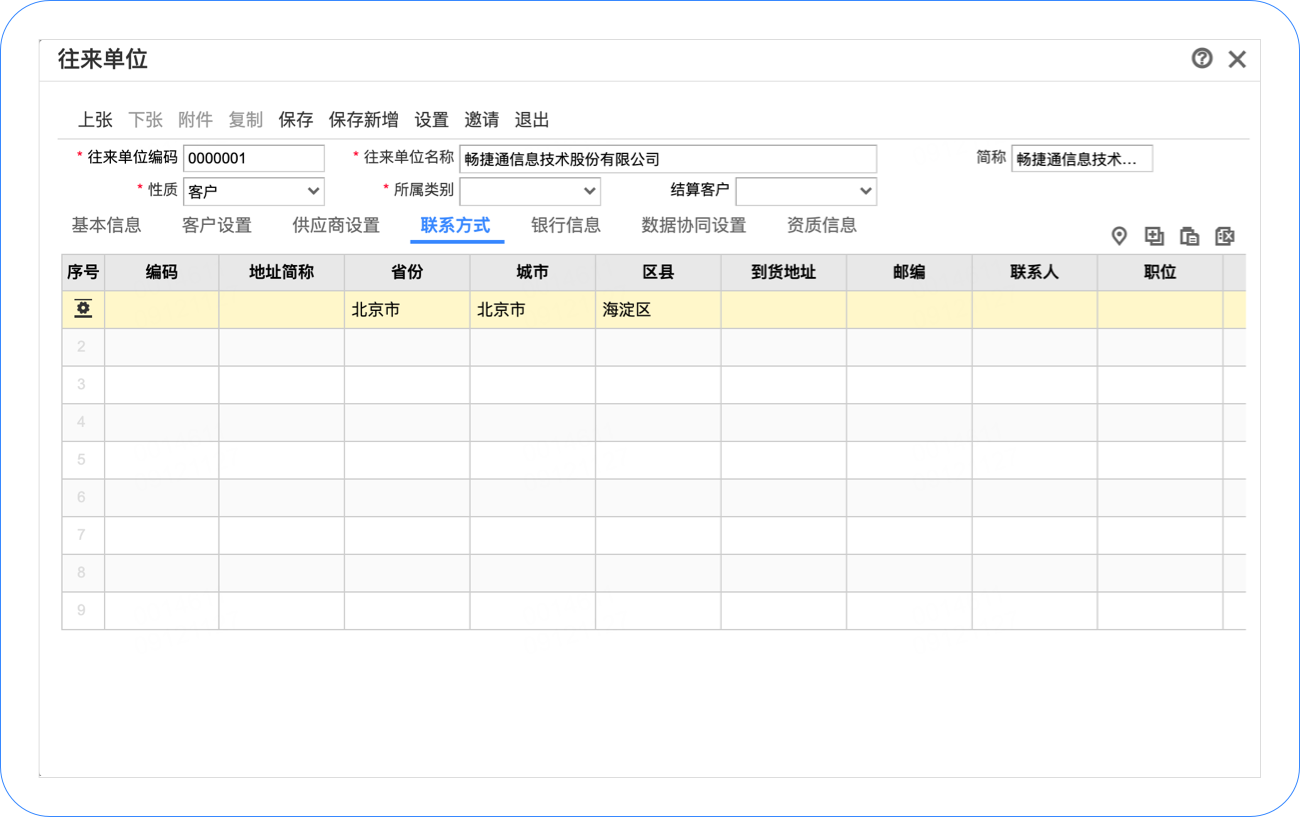Click 退出 to exit the form
The image size is (1300, 817).
[x=532, y=120]
